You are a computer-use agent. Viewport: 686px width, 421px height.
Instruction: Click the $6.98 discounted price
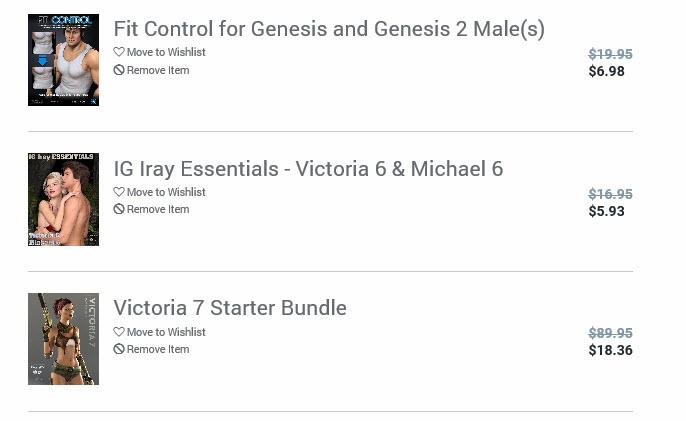[606, 72]
